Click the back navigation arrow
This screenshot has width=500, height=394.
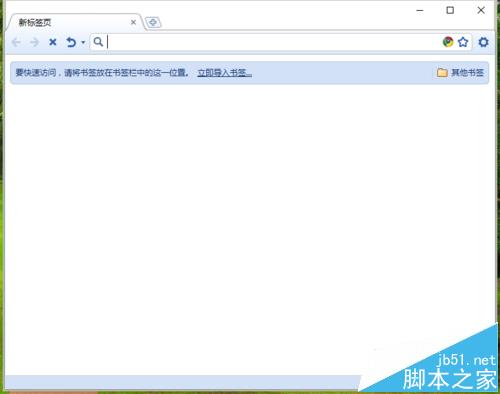click(x=16, y=42)
